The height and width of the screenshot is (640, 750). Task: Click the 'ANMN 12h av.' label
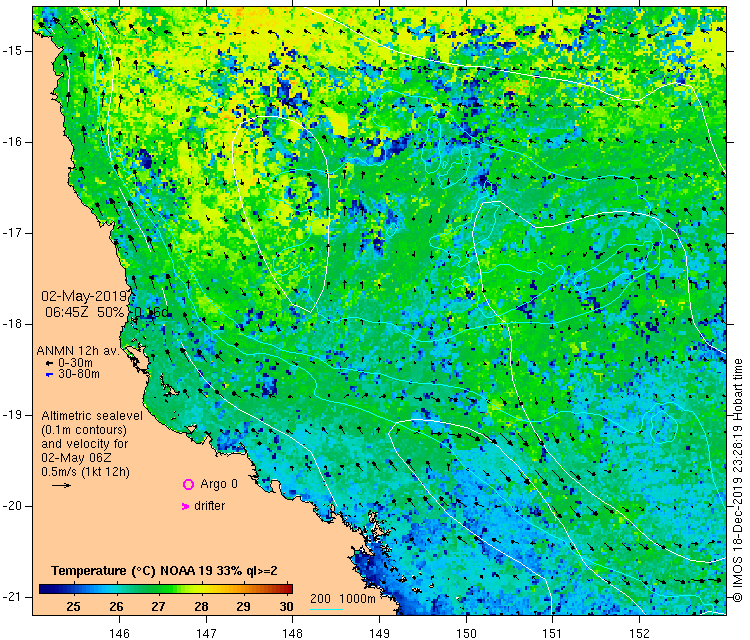click(78, 351)
